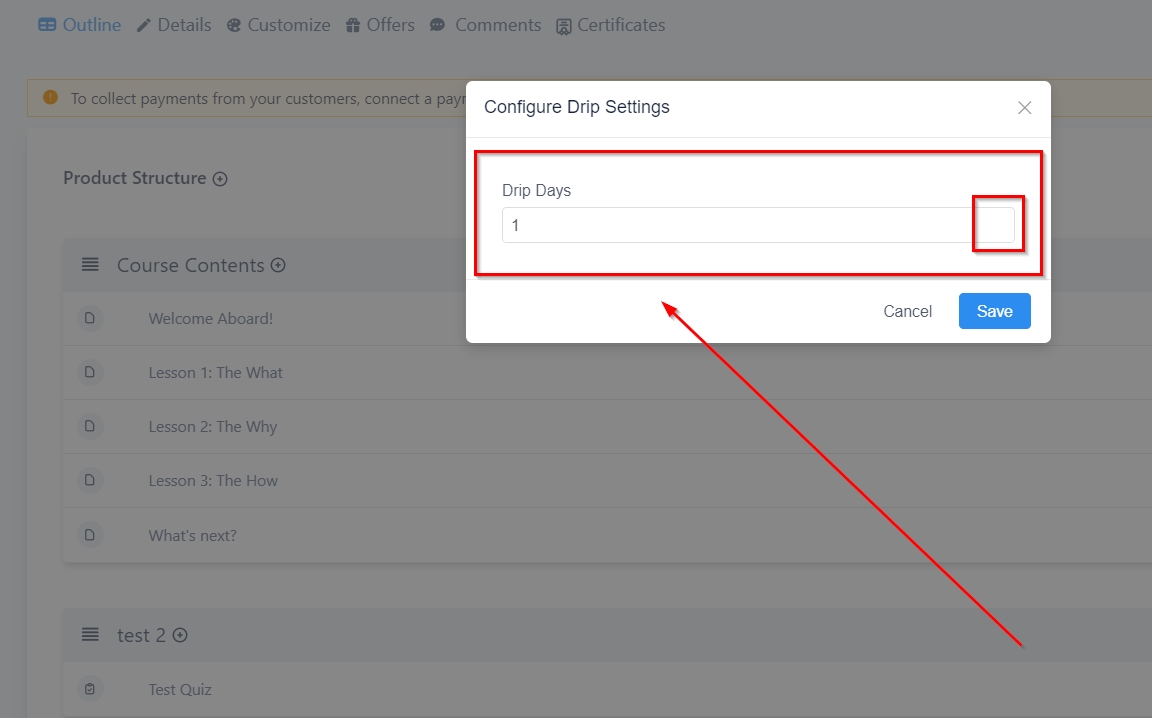
Task: Open the Details tab
Action: click(174, 25)
